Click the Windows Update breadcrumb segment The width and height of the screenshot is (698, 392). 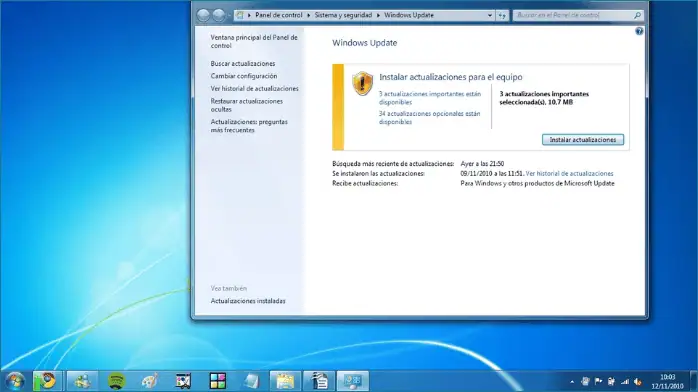[x=409, y=15]
